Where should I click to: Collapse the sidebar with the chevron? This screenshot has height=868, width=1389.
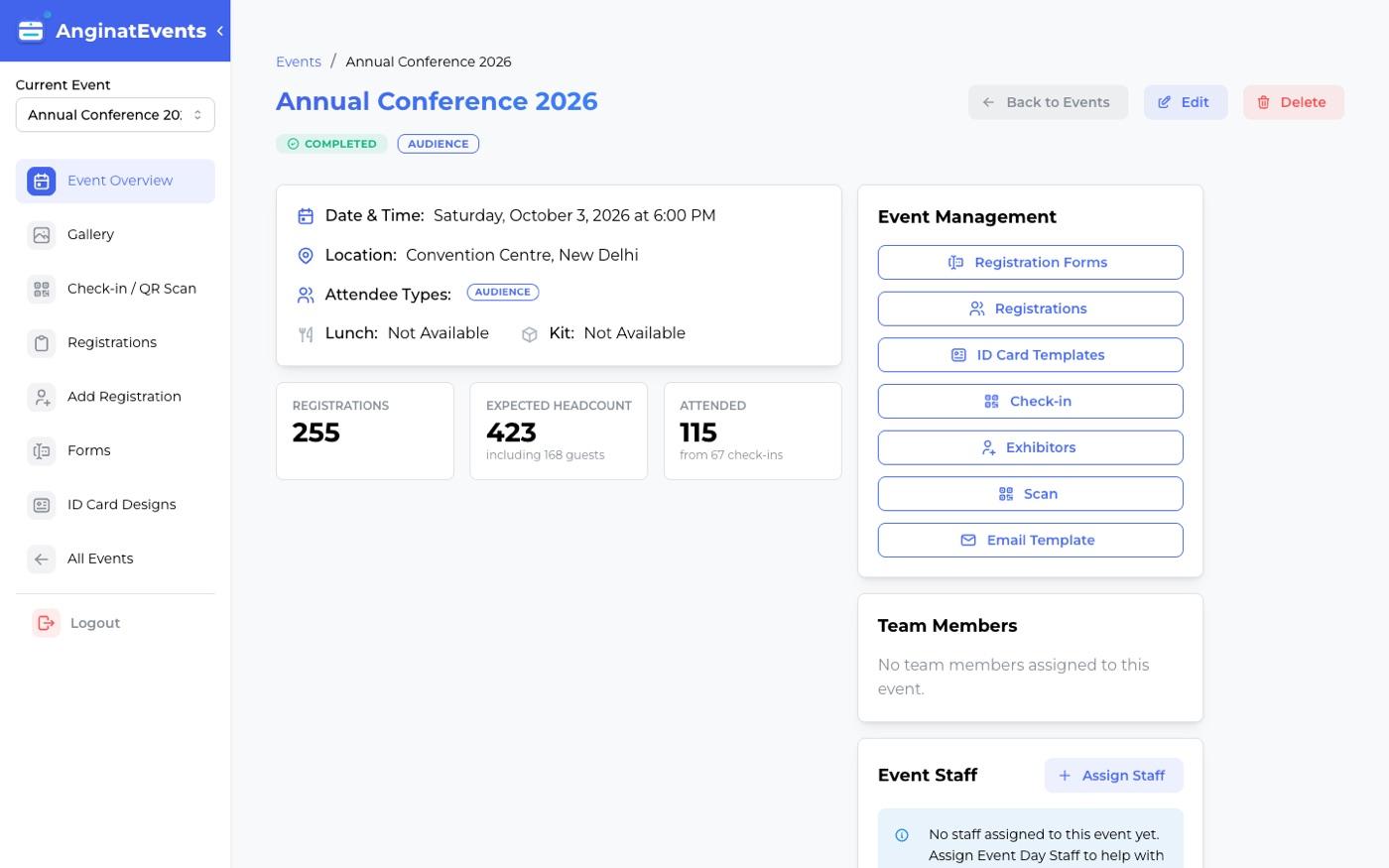219,31
